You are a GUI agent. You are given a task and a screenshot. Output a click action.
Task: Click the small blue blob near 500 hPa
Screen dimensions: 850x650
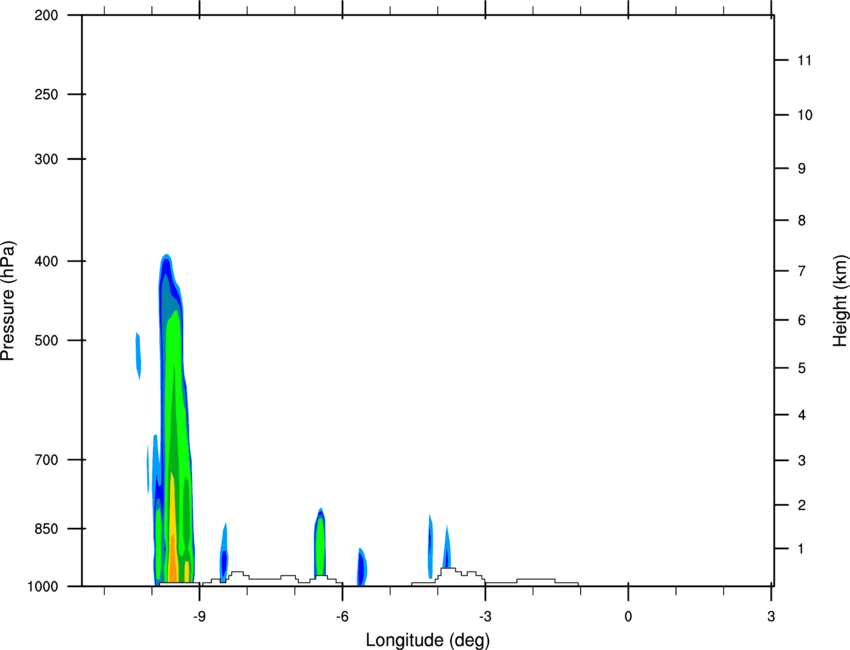pyautogui.click(x=138, y=356)
